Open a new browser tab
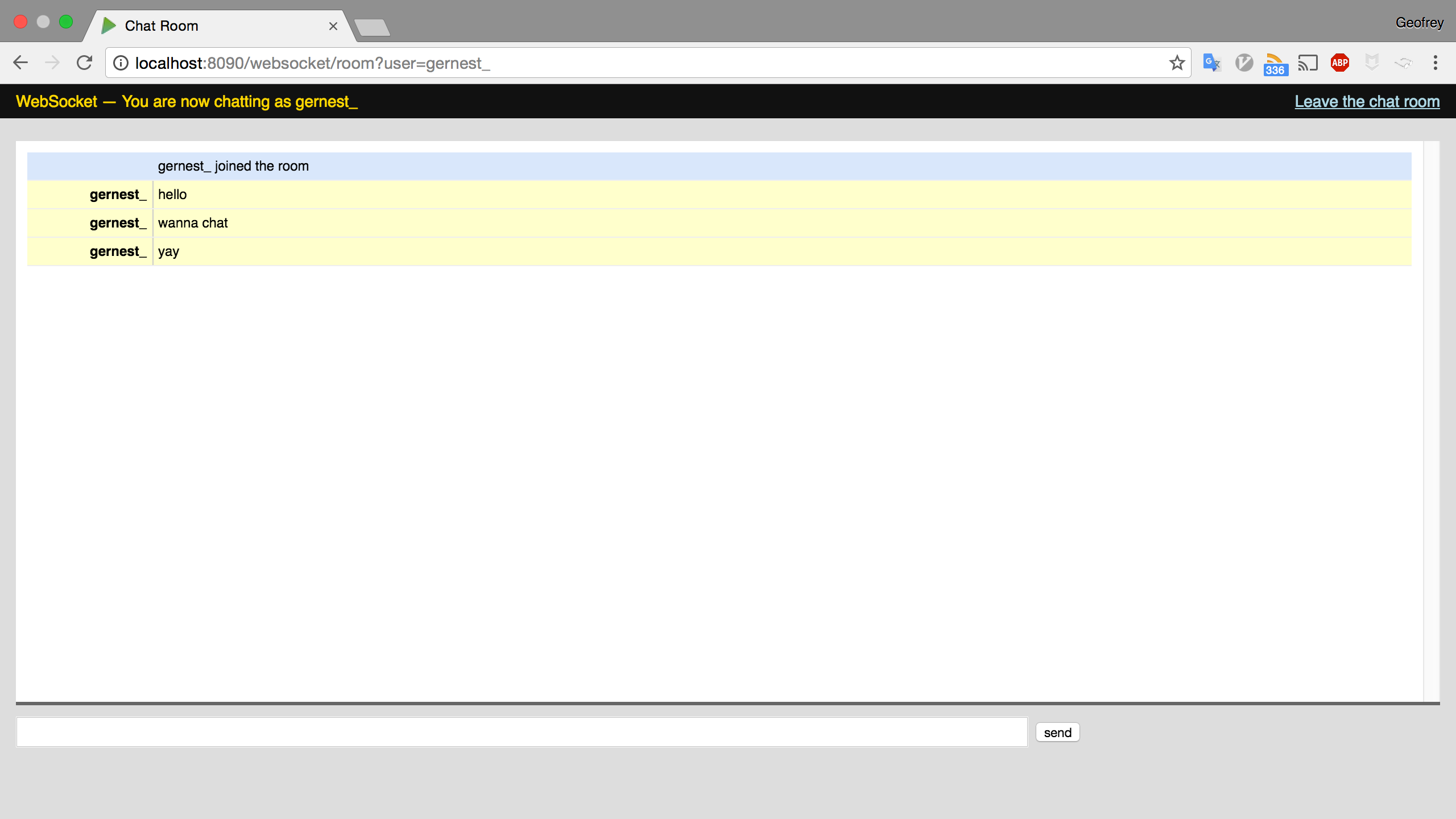Viewport: 1456px width, 819px height. [x=372, y=27]
